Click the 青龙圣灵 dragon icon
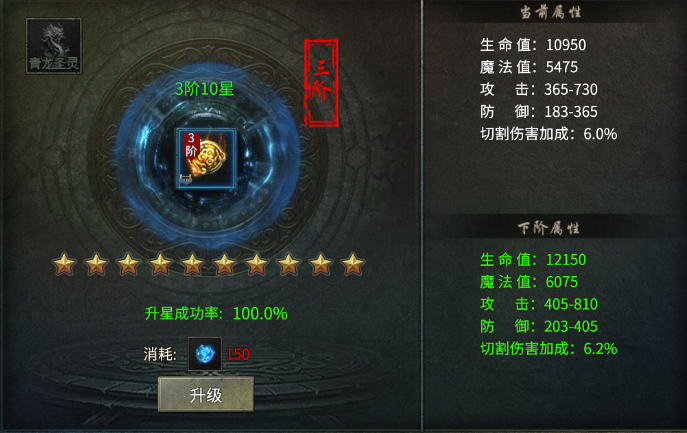Viewport: 687px width, 433px height. click(54, 46)
